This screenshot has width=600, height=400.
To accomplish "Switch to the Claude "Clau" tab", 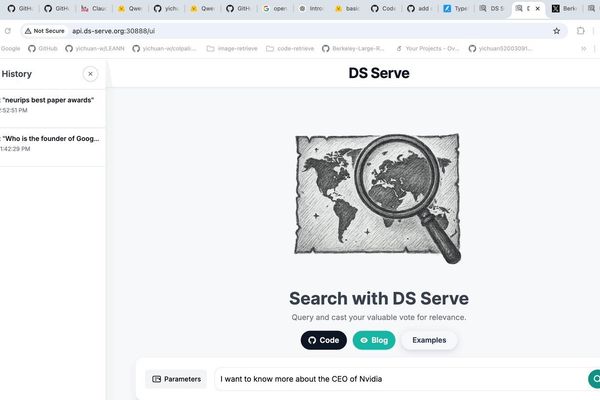I will point(93,8).
